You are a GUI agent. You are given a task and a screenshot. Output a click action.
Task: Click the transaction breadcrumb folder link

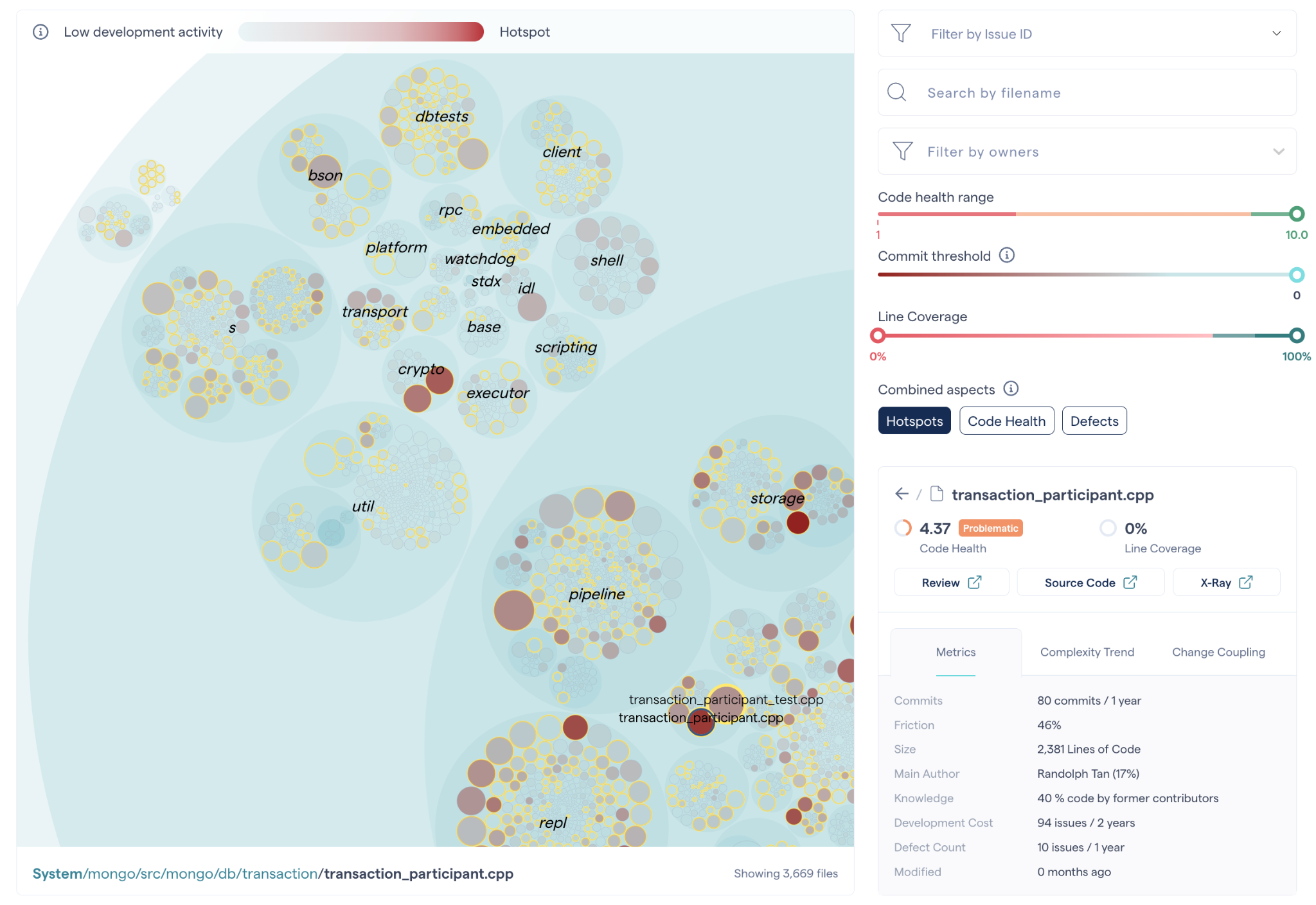[x=280, y=874]
